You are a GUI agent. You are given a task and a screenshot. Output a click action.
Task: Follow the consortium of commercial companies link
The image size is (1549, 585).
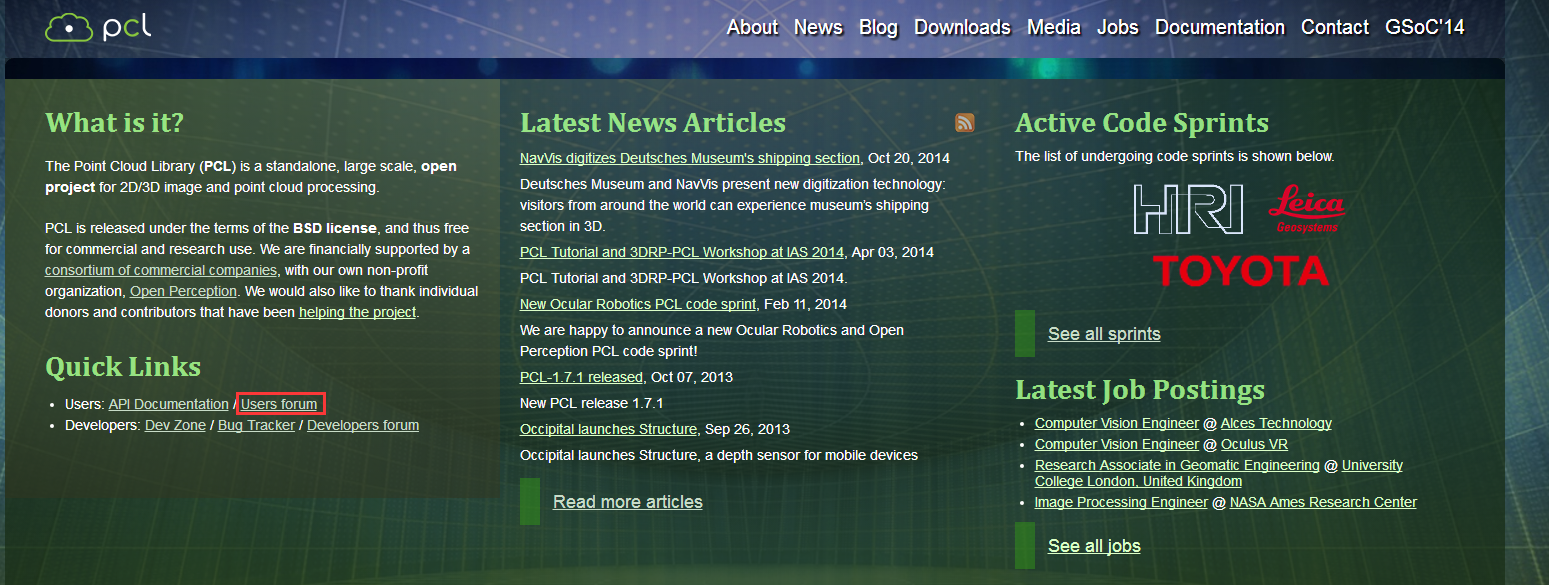[x=161, y=270]
